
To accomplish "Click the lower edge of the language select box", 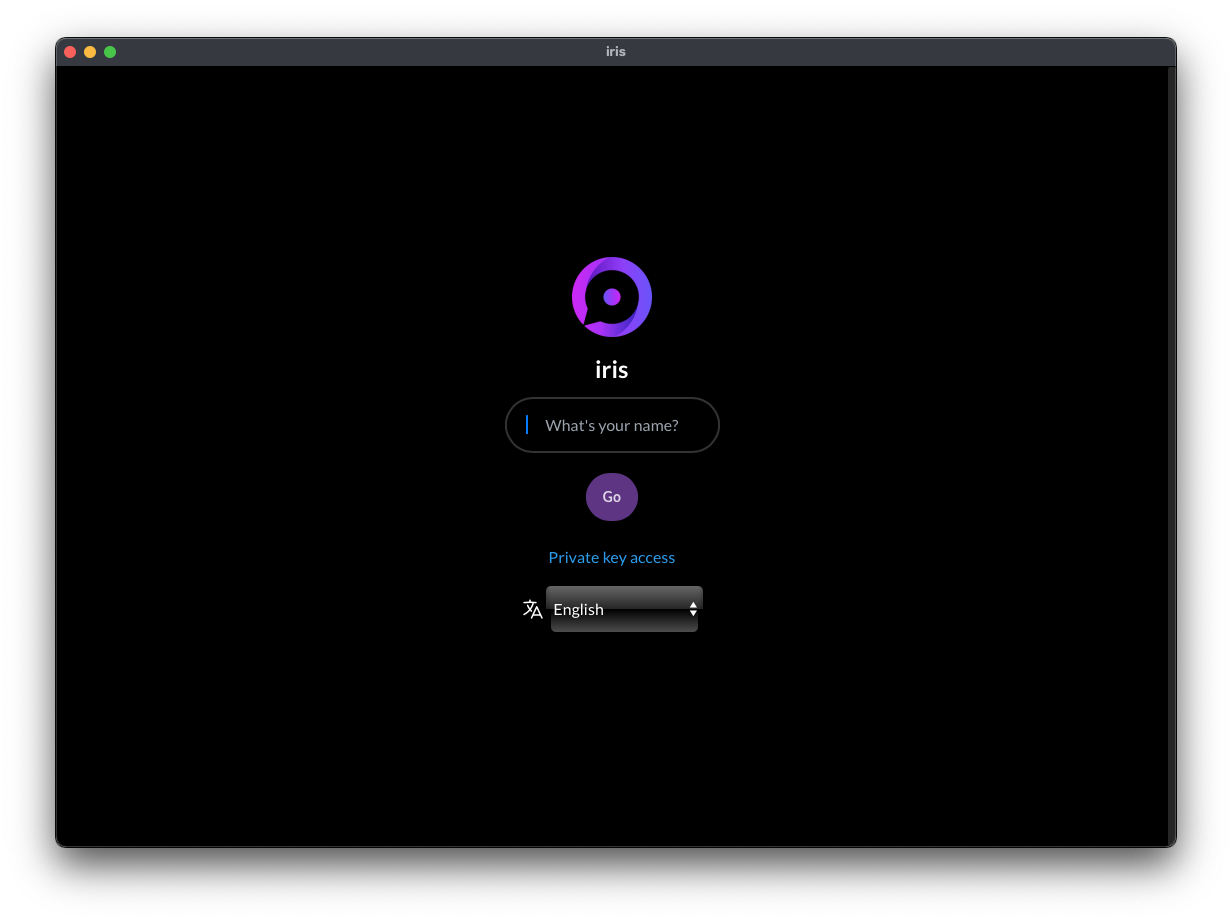I will click(624, 627).
